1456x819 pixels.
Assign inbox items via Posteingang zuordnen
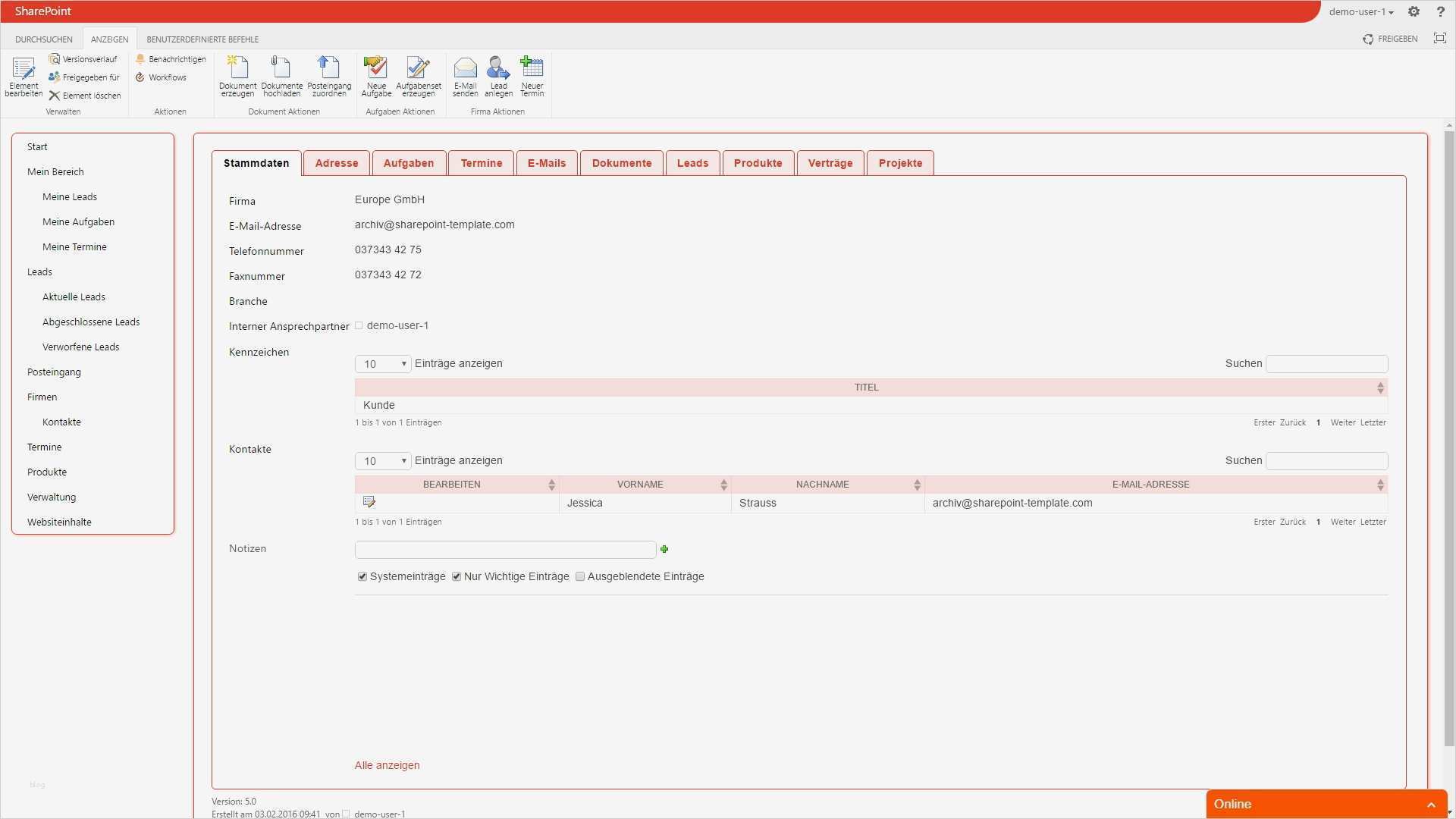[329, 76]
